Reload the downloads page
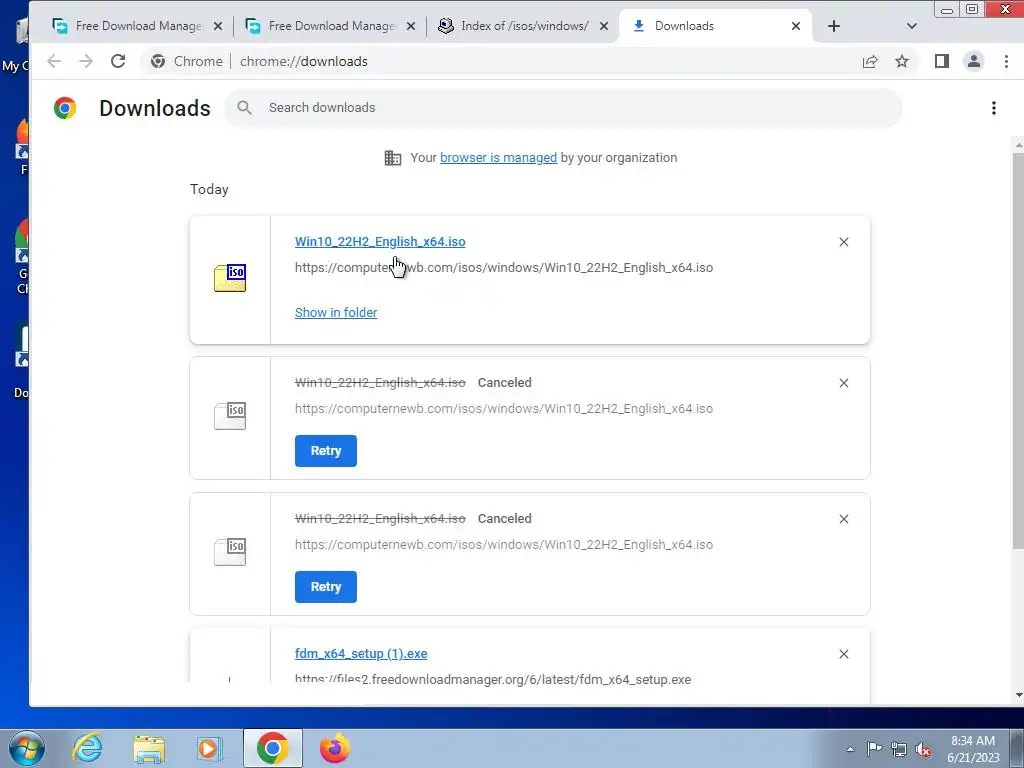 (118, 61)
